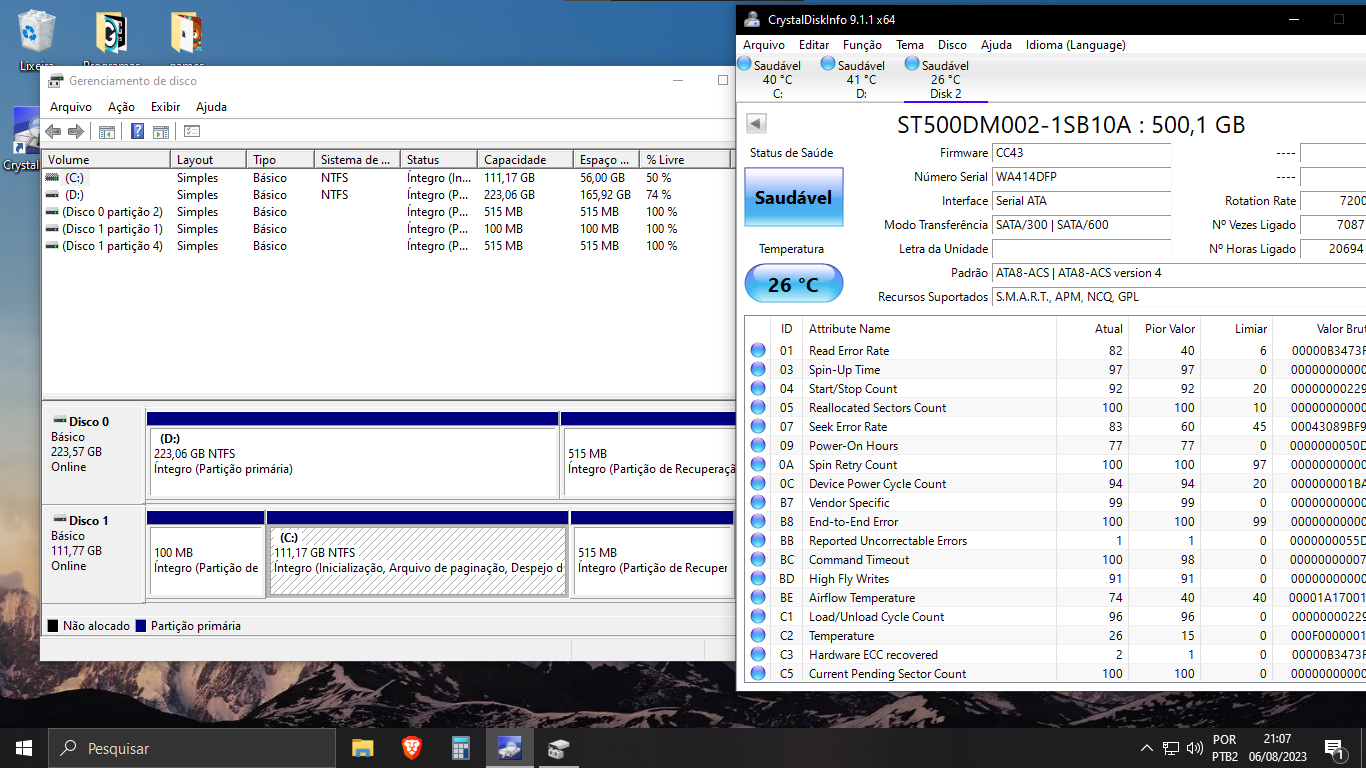Select the (C:) 111,17 GB NTFS partition block
The height and width of the screenshot is (768, 1366).
point(418,553)
